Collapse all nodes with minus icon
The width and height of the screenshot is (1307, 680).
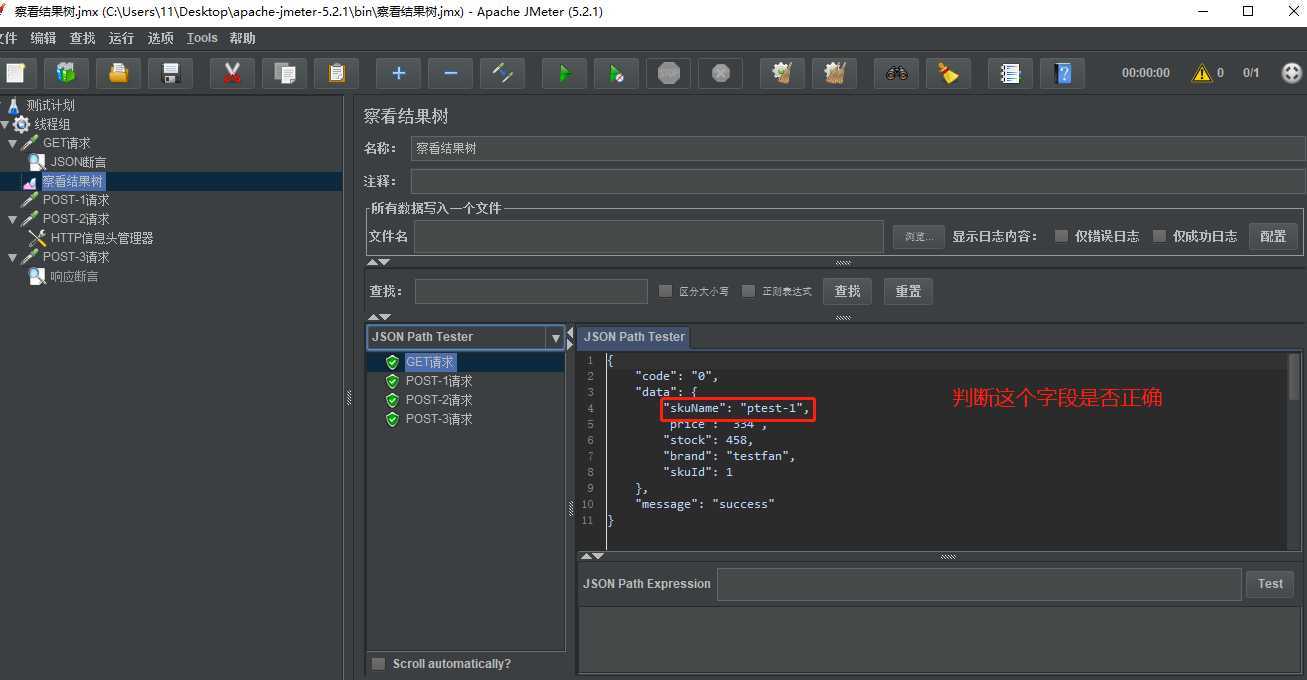coord(450,73)
